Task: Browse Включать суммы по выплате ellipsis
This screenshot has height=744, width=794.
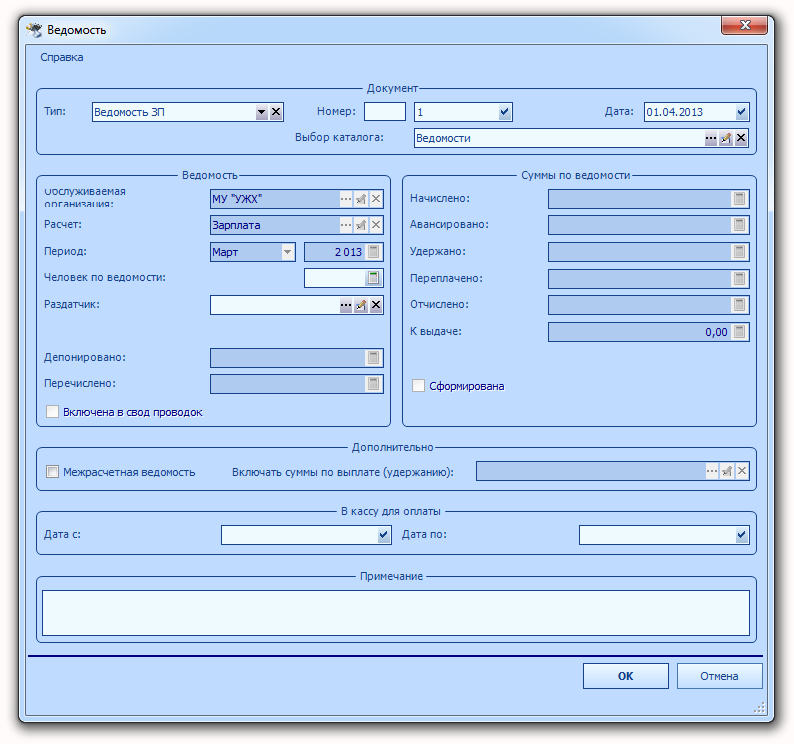Action: (712, 472)
